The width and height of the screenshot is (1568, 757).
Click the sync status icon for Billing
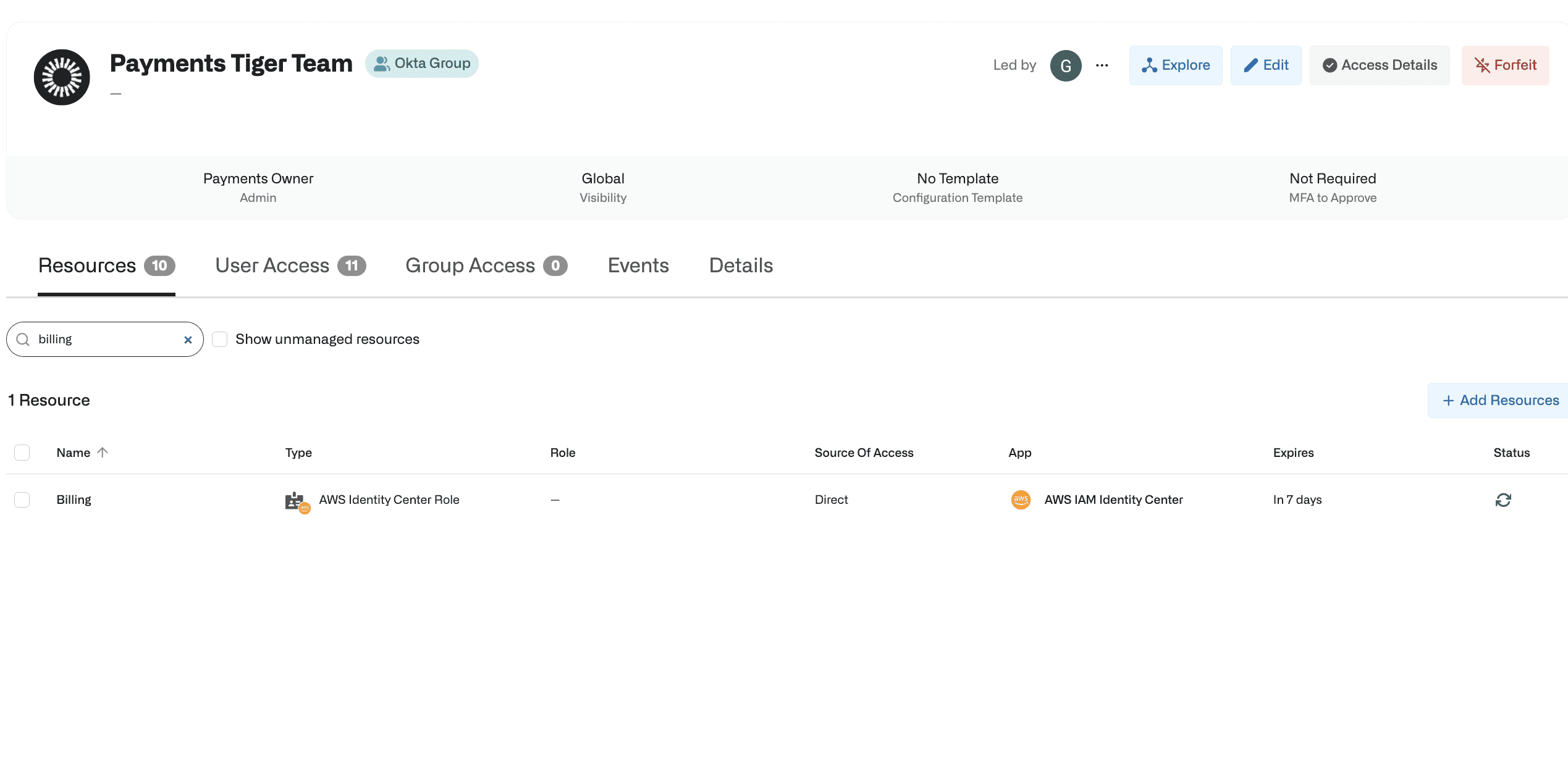[1503, 500]
